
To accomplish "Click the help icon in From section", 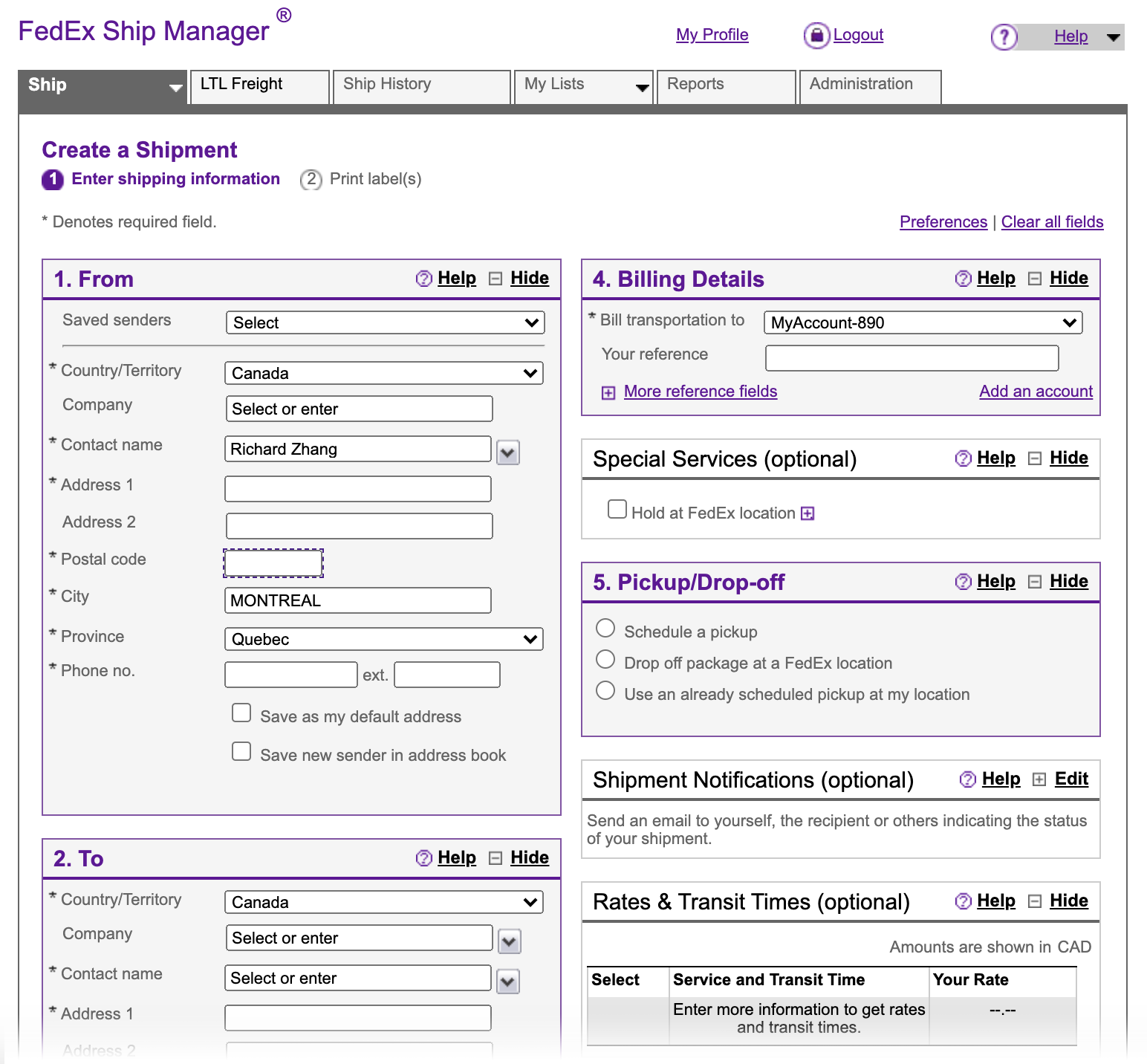I will 423,279.
